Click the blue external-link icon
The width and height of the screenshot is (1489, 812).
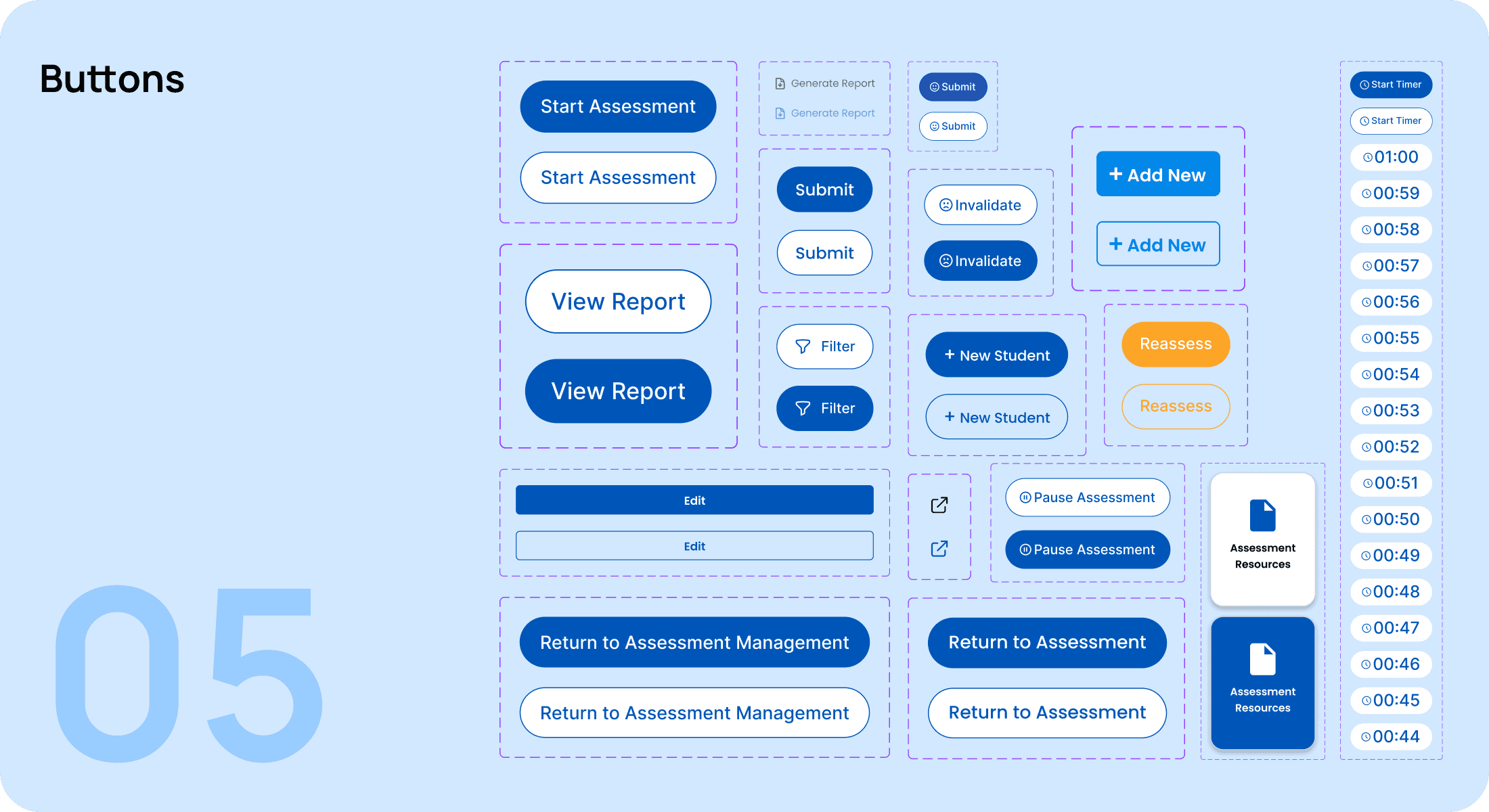(939, 548)
